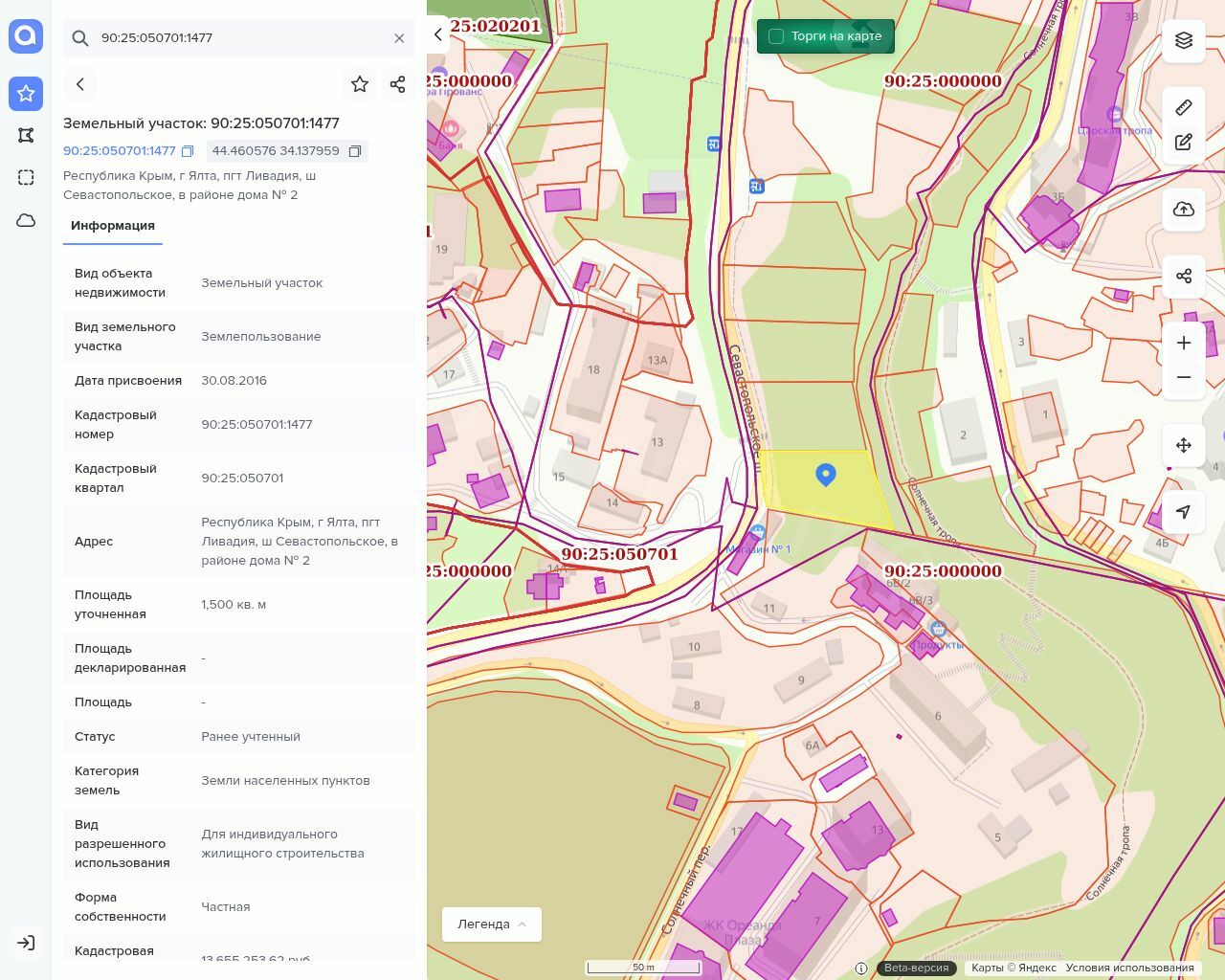Image resolution: width=1225 pixels, height=980 pixels.
Task: Switch to the Информация tab
Action: pyautogui.click(x=113, y=226)
